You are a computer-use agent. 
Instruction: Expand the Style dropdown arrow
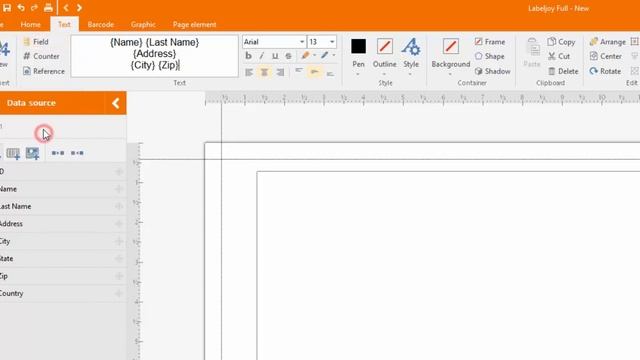[410, 74]
